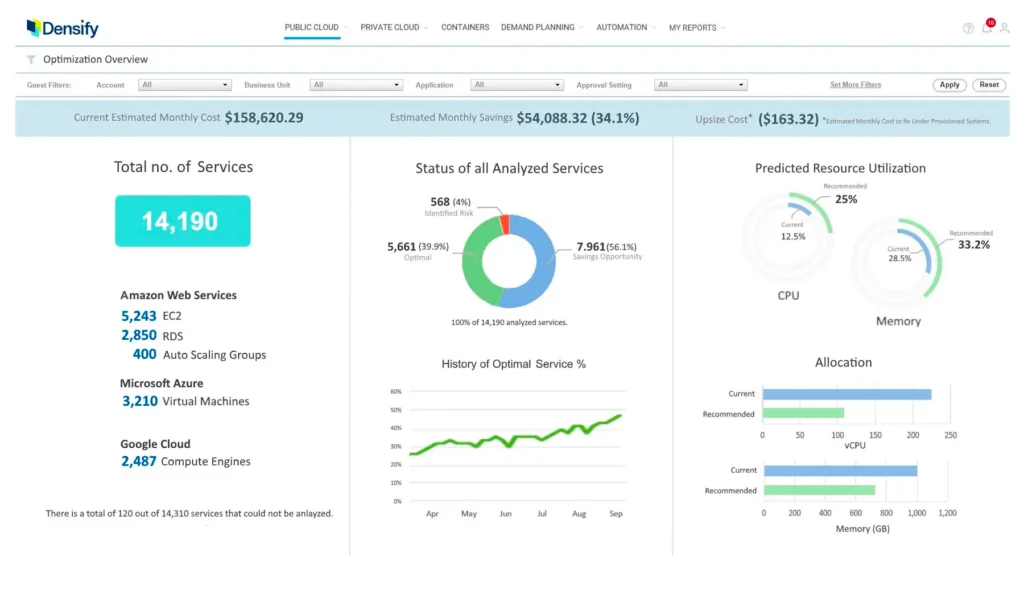Screen dimensions: 1024x594
Task: Open Set More Filters link
Action: pos(855,84)
